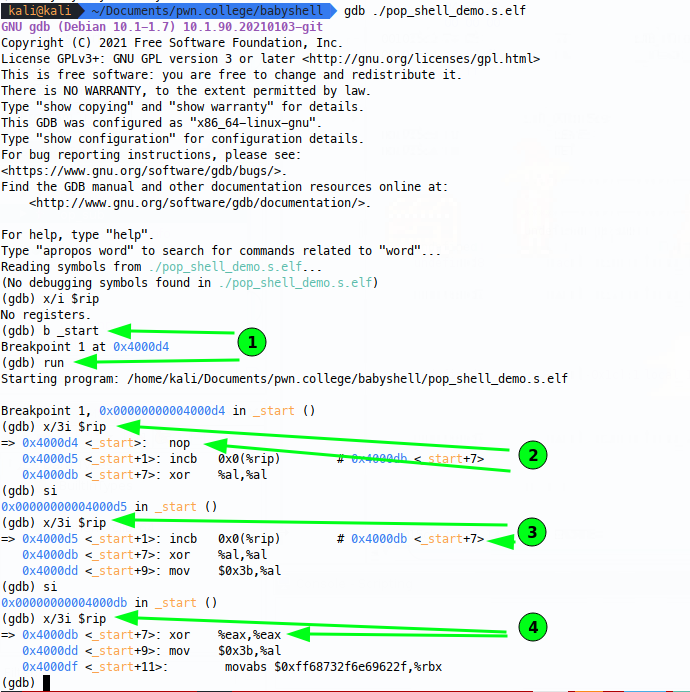Click the 'Starting program:' path line
This screenshot has height=692, width=690.
coord(284,379)
